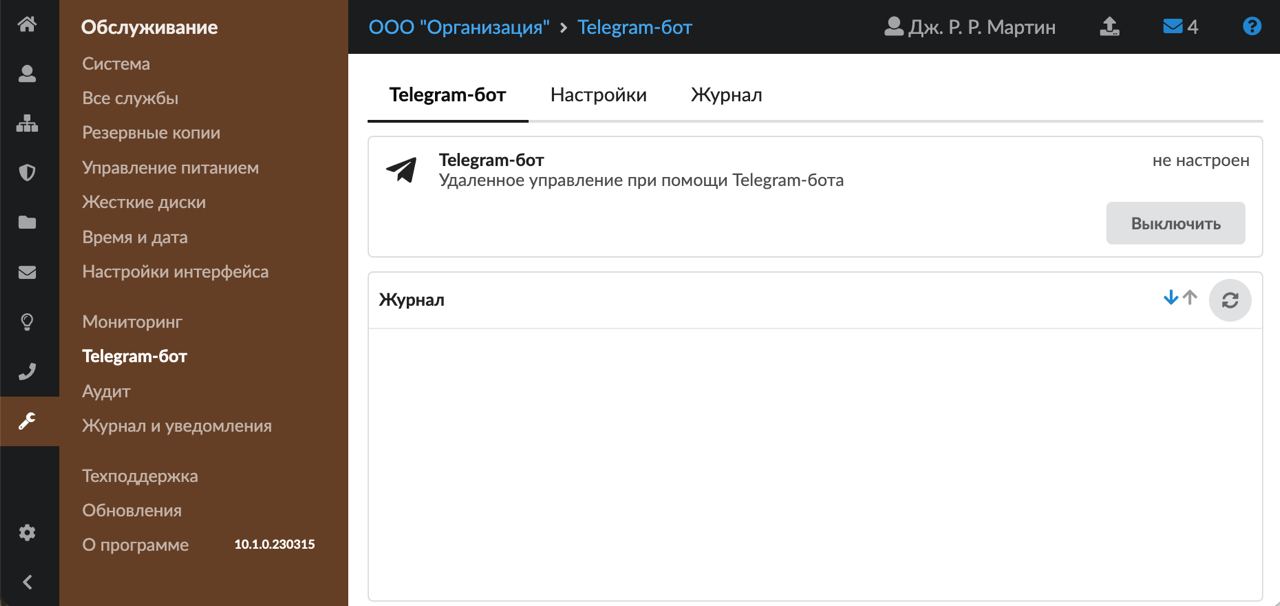Sort the log upward with grey arrow
This screenshot has height=606, width=1280.
click(x=1190, y=298)
